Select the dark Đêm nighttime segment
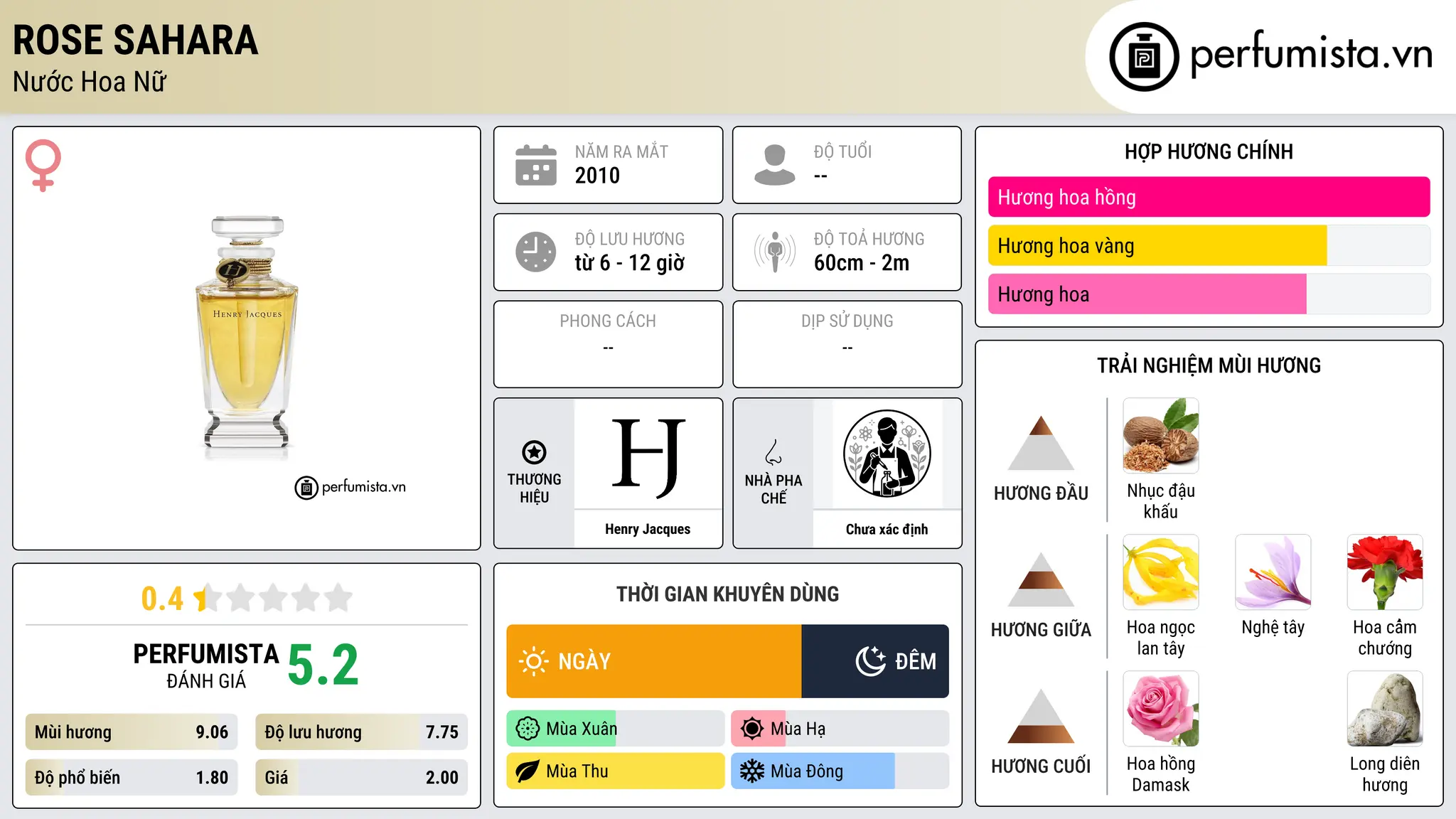The width and height of the screenshot is (1456, 819). click(x=875, y=661)
